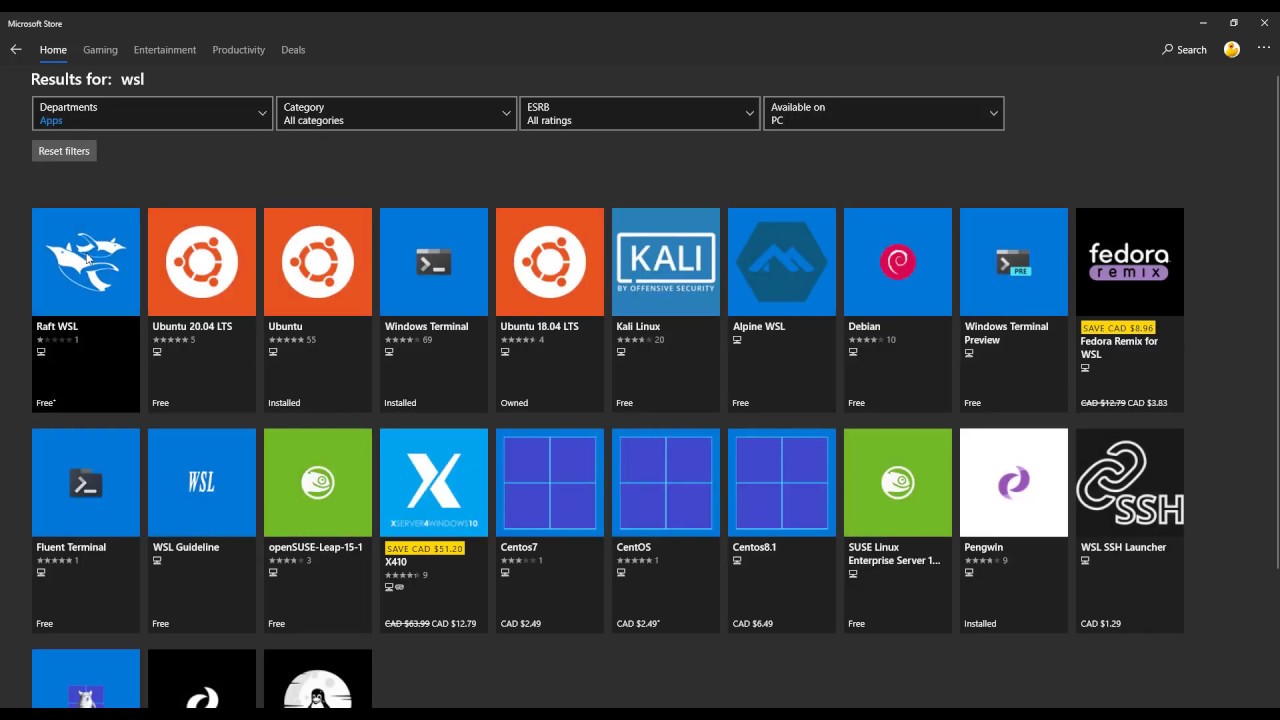
Task: Expand the ESRB ratings dropdown
Action: pyautogui.click(x=640, y=113)
